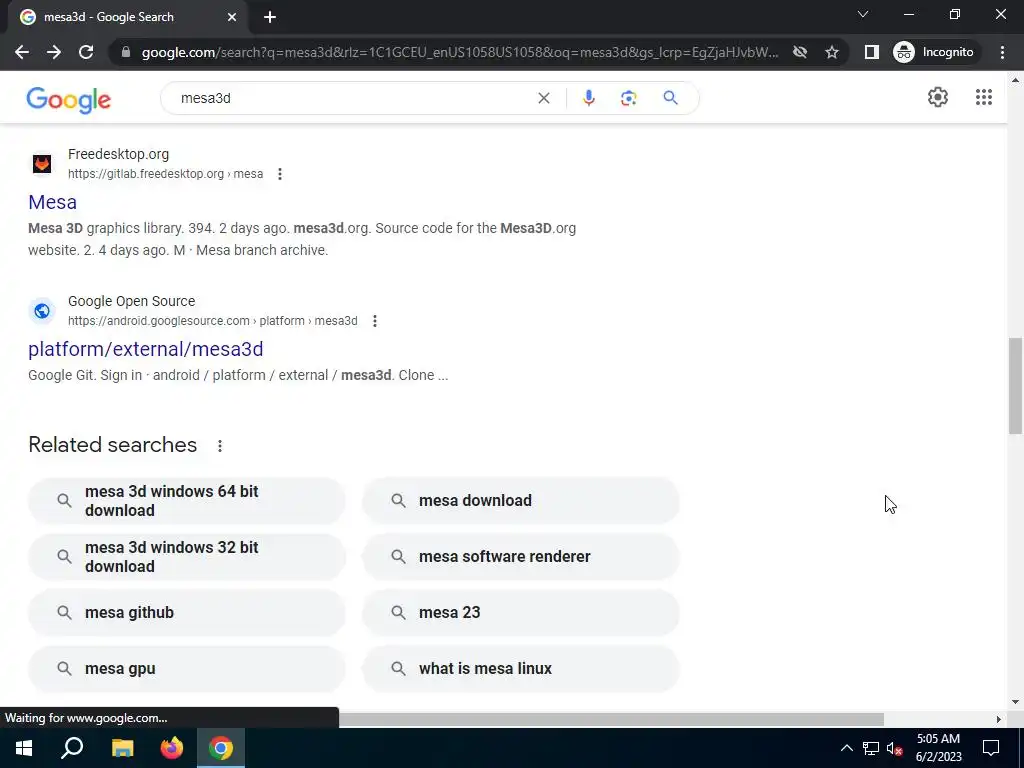Viewport: 1024px width, 768px height.
Task: Close the mesa3d Google Search tab
Action: pyautogui.click(x=232, y=17)
